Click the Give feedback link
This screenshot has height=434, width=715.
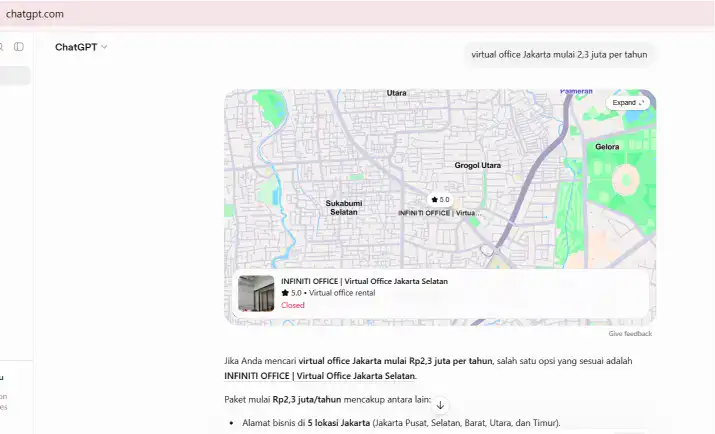[630, 334]
